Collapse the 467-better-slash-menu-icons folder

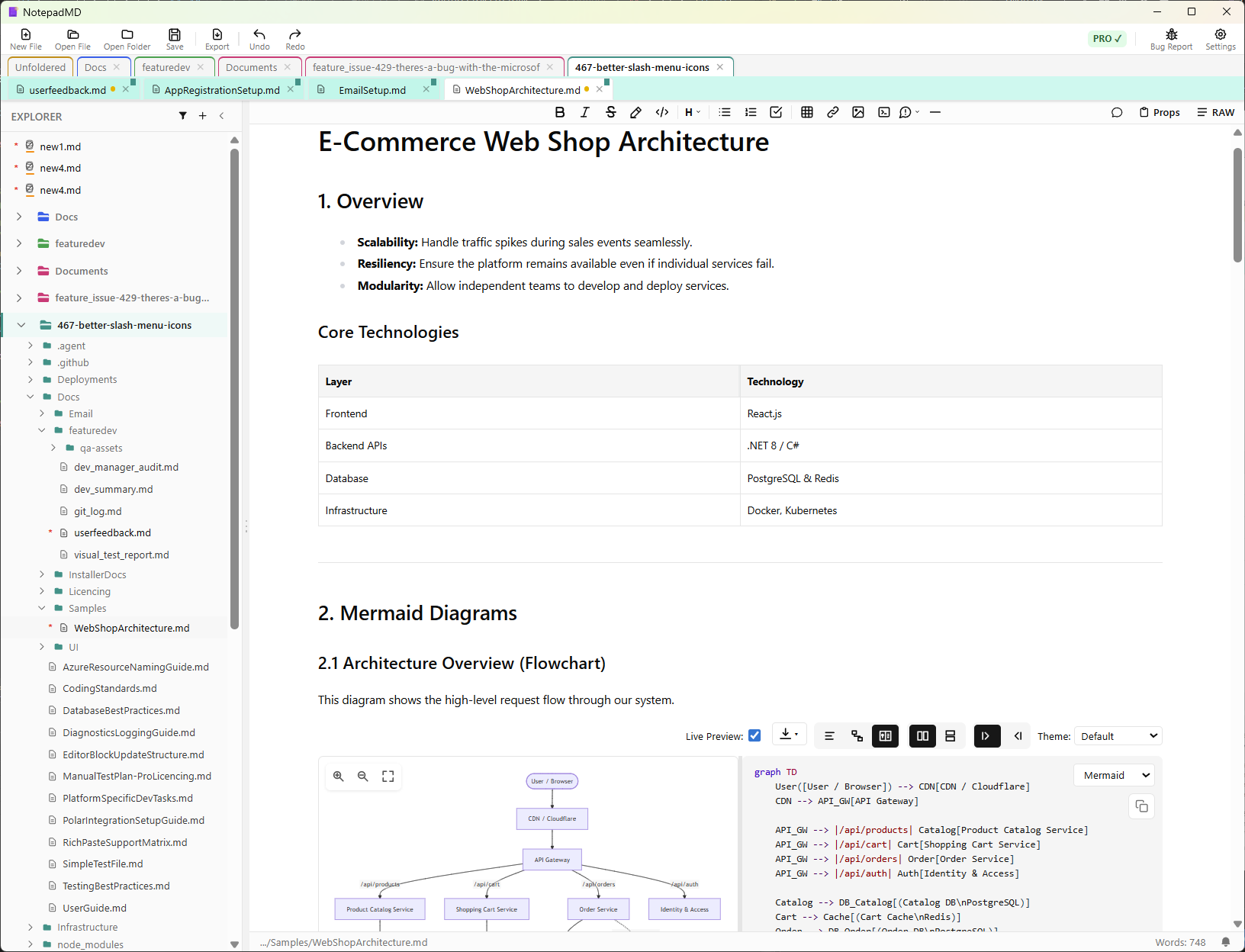(21, 325)
